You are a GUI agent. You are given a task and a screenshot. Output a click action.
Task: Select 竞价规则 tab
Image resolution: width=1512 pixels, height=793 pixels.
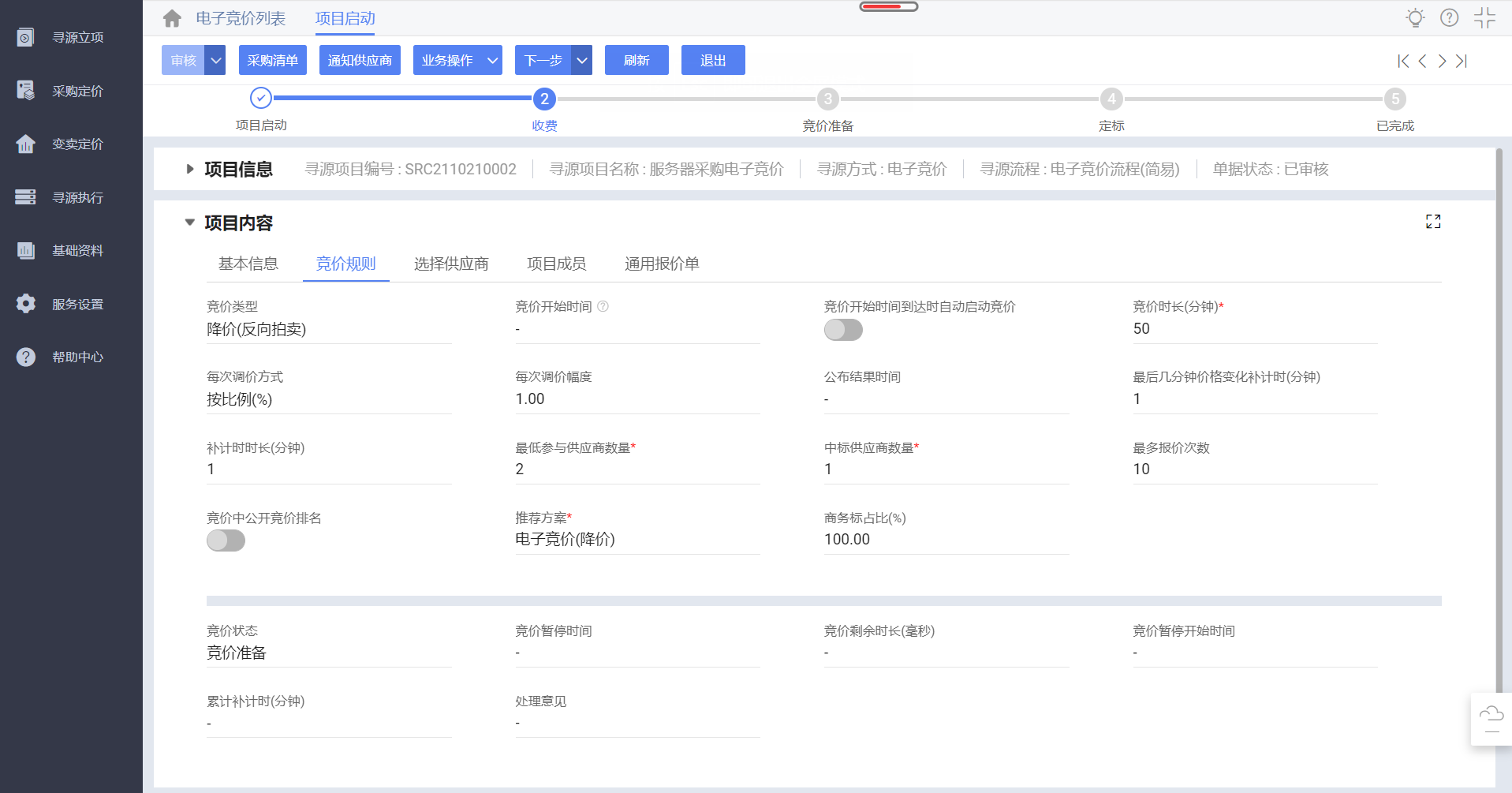point(345,264)
